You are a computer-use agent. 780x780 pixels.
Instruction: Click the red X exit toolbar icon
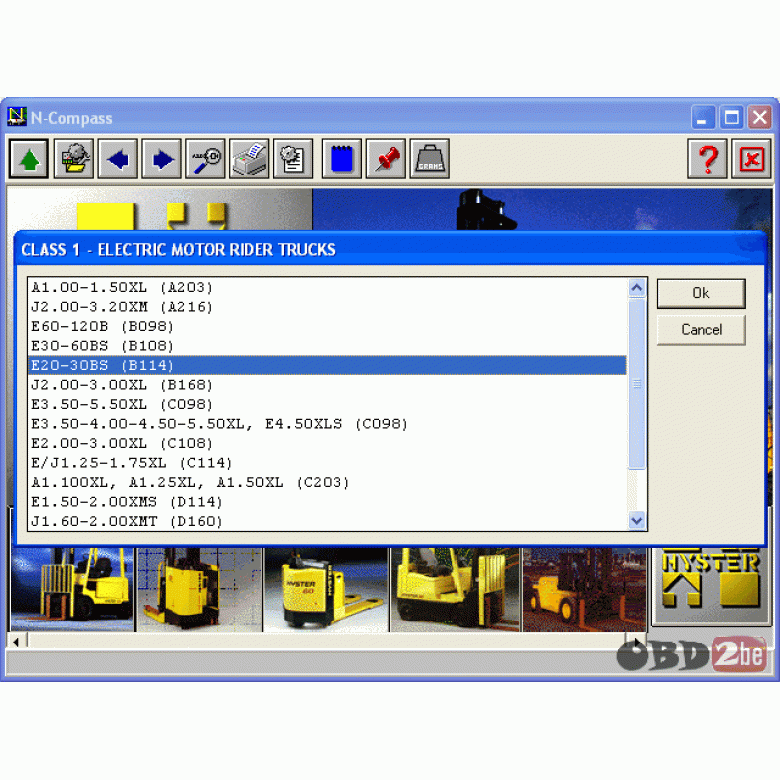[751, 159]
